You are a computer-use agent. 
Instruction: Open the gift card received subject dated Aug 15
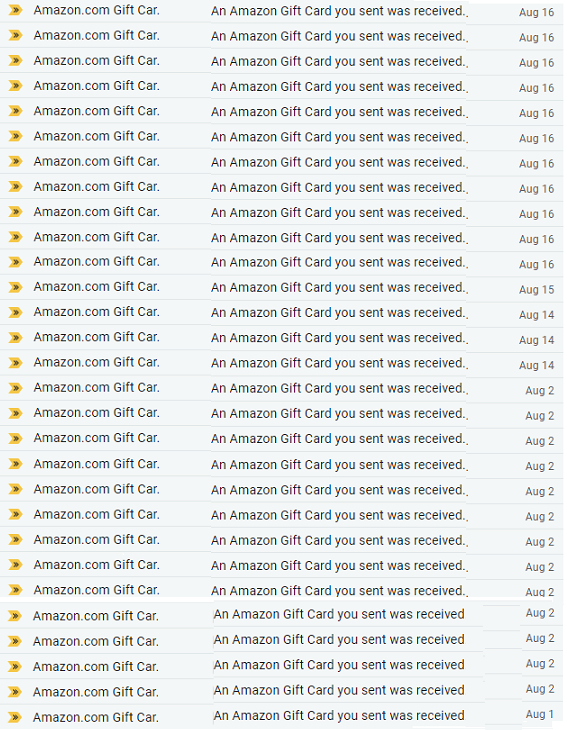click(338, 288)
